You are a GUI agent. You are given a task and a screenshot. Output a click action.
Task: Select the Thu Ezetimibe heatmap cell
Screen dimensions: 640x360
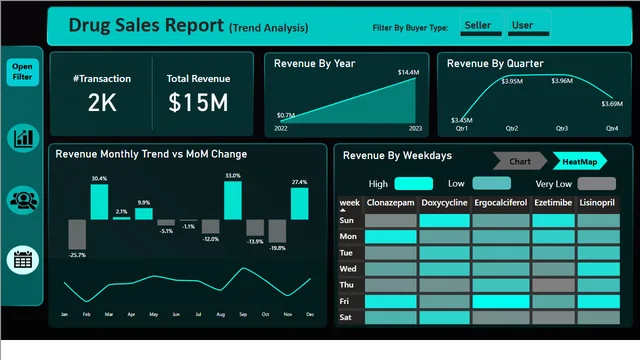pyautogui.click(x=553, y=285)
